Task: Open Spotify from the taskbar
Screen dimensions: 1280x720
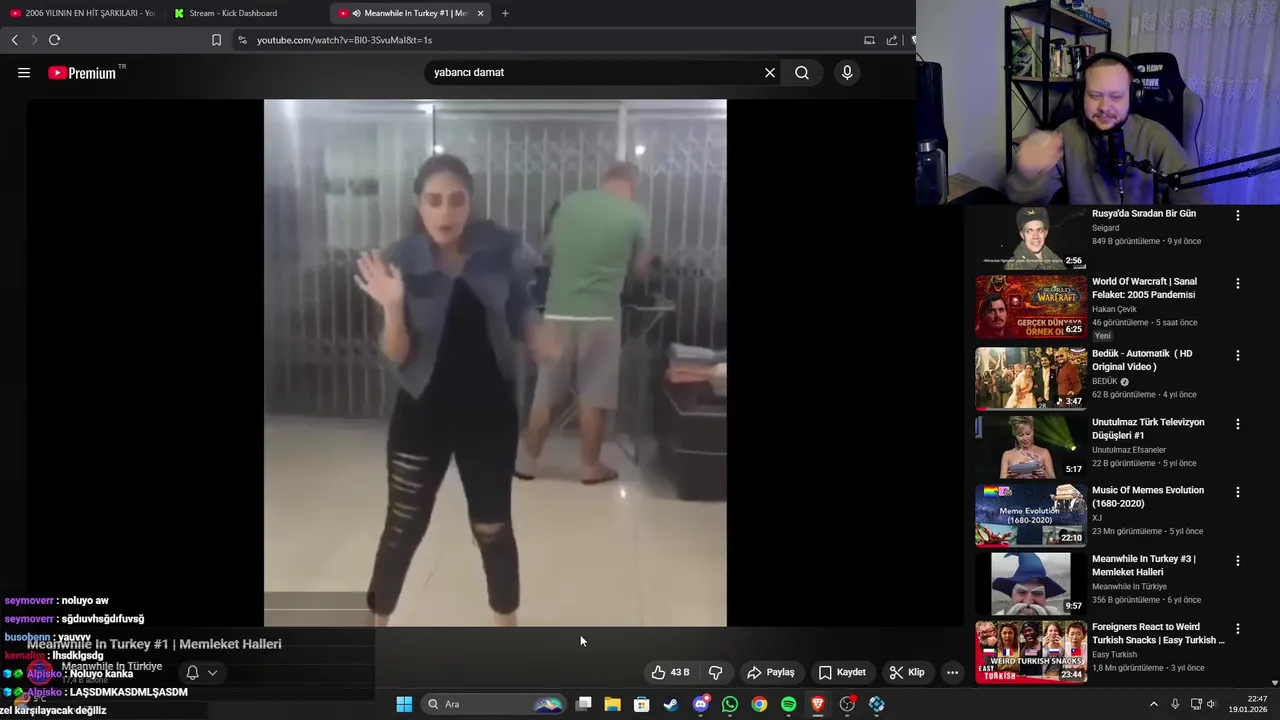Action: (788, 704)
